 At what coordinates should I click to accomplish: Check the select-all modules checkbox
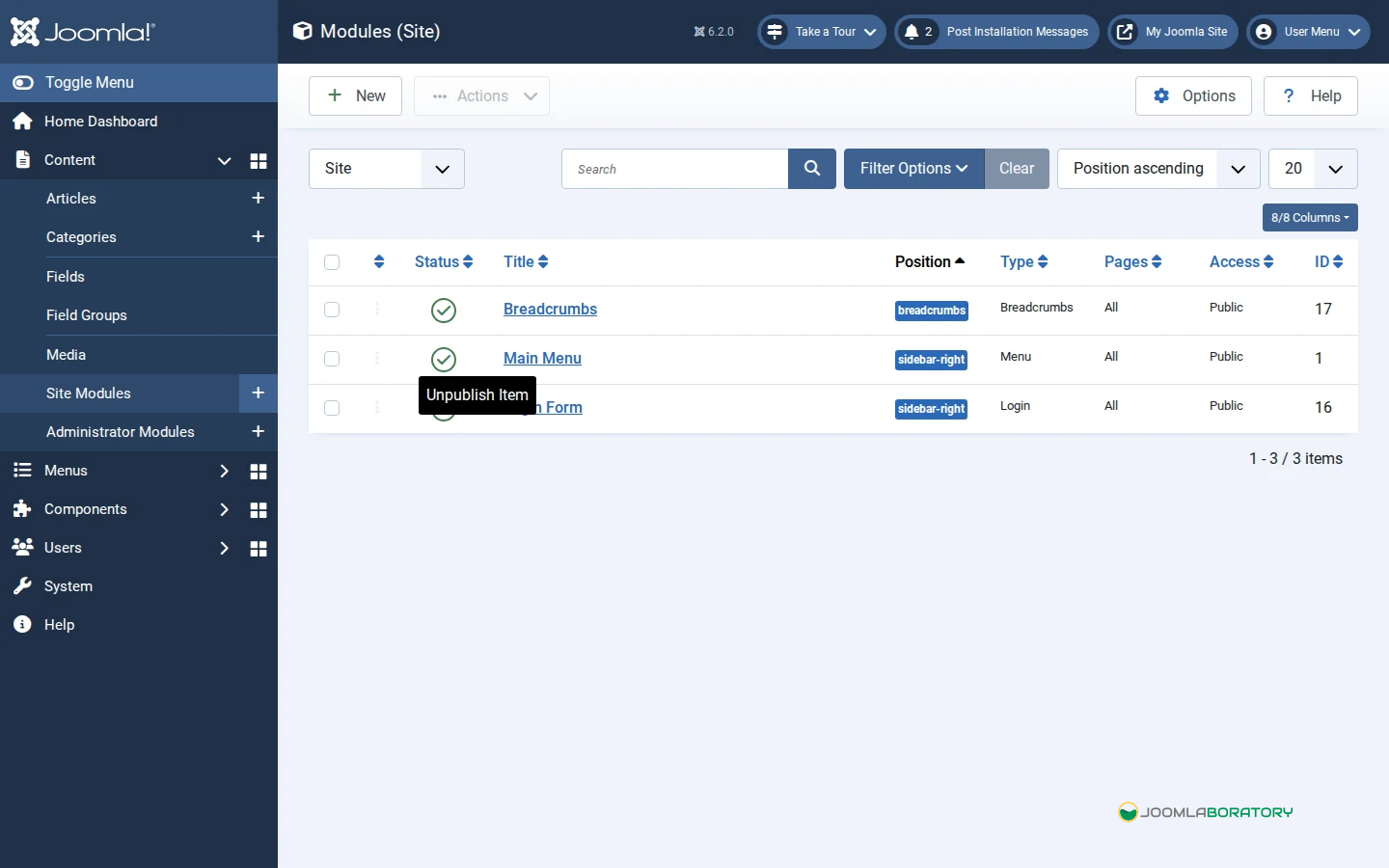332,262
